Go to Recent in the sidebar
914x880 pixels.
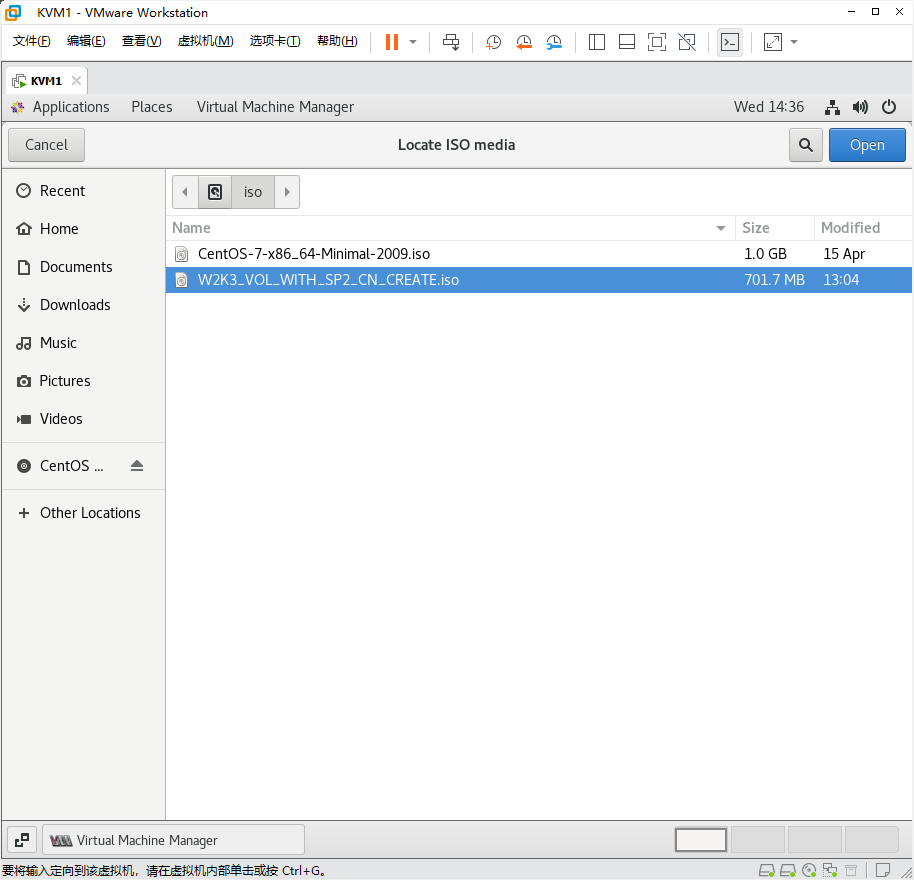coord(83,191)
